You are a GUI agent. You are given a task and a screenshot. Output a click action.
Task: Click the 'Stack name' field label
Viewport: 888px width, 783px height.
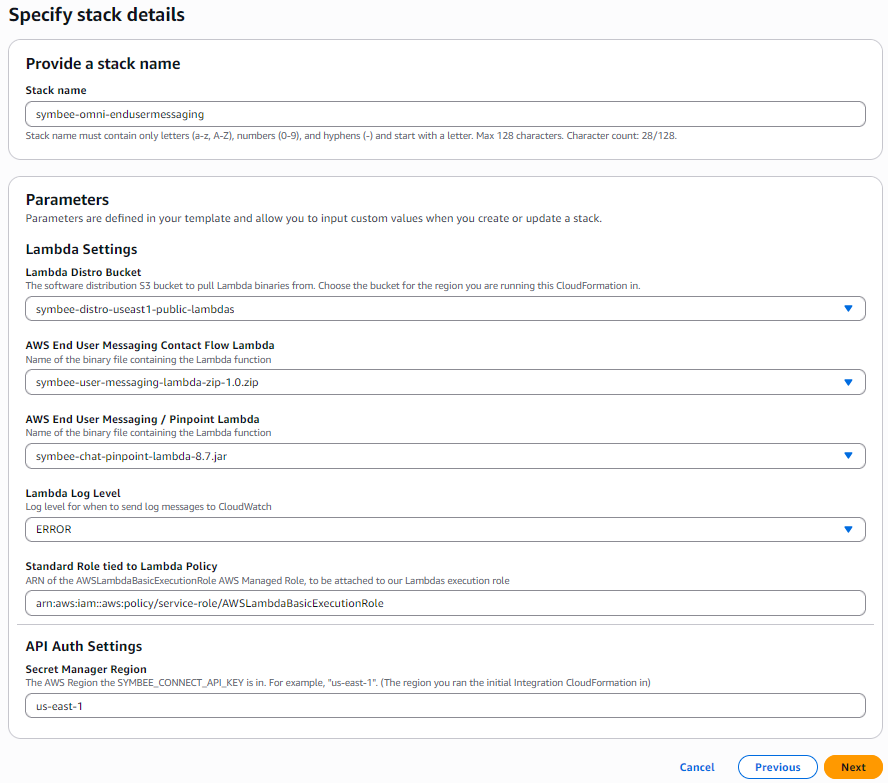click(x=56, y=91)
